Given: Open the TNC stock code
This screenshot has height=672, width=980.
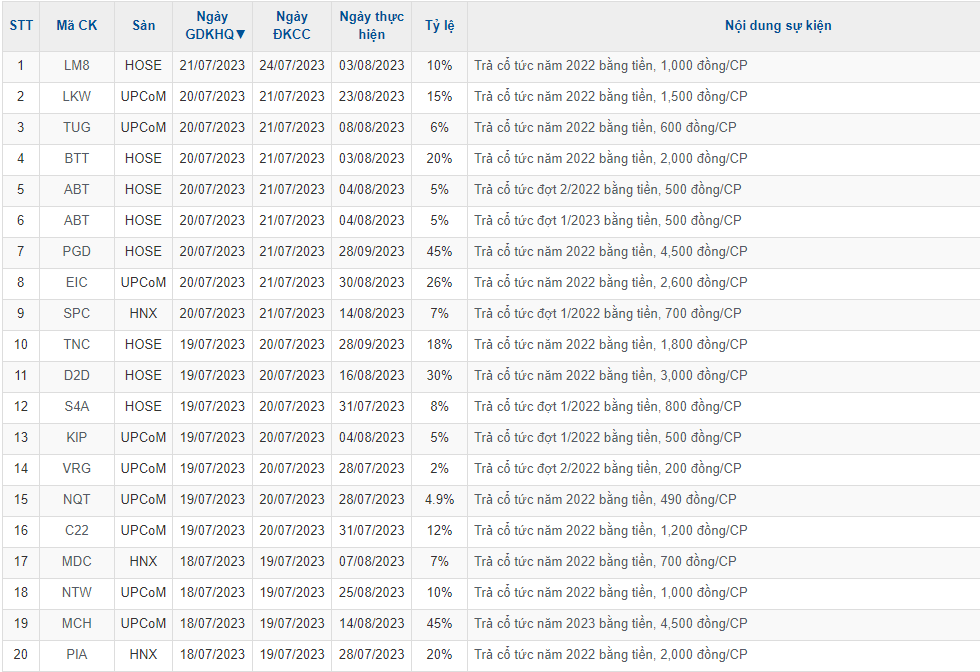Looking at the screenshot, I should click(76, 344).
